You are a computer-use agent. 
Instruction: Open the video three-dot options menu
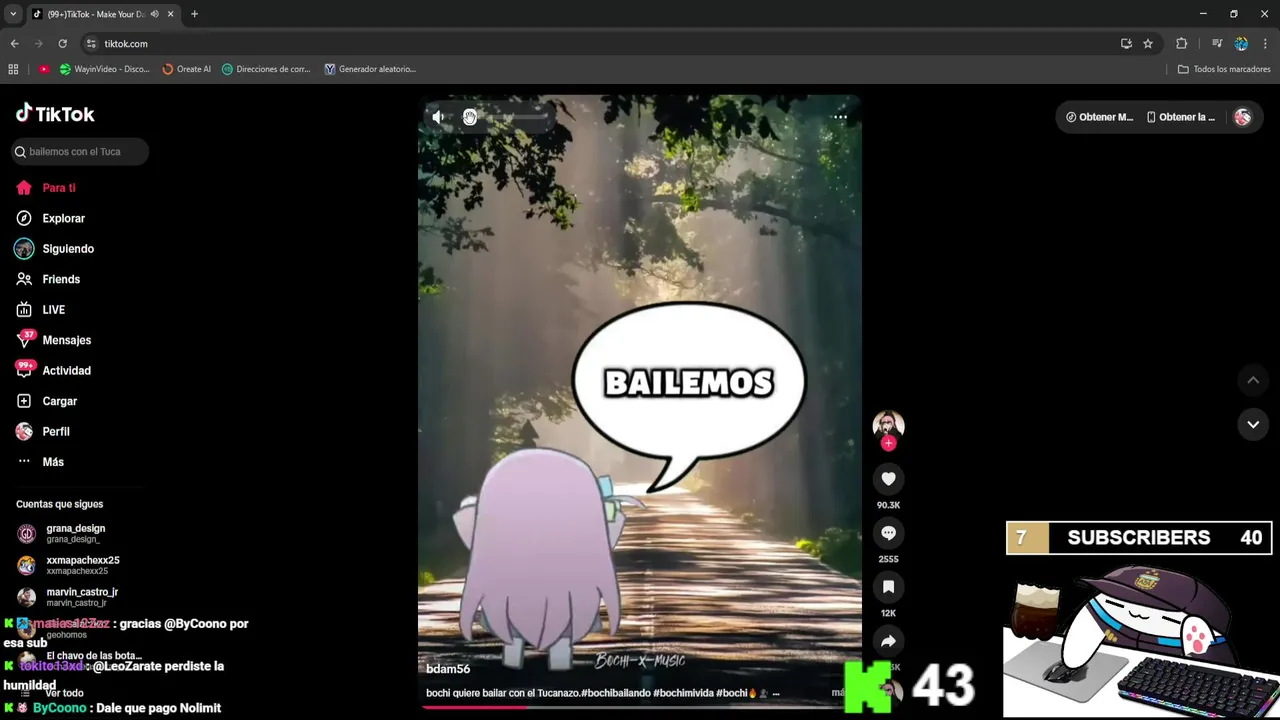pos(840,117)
